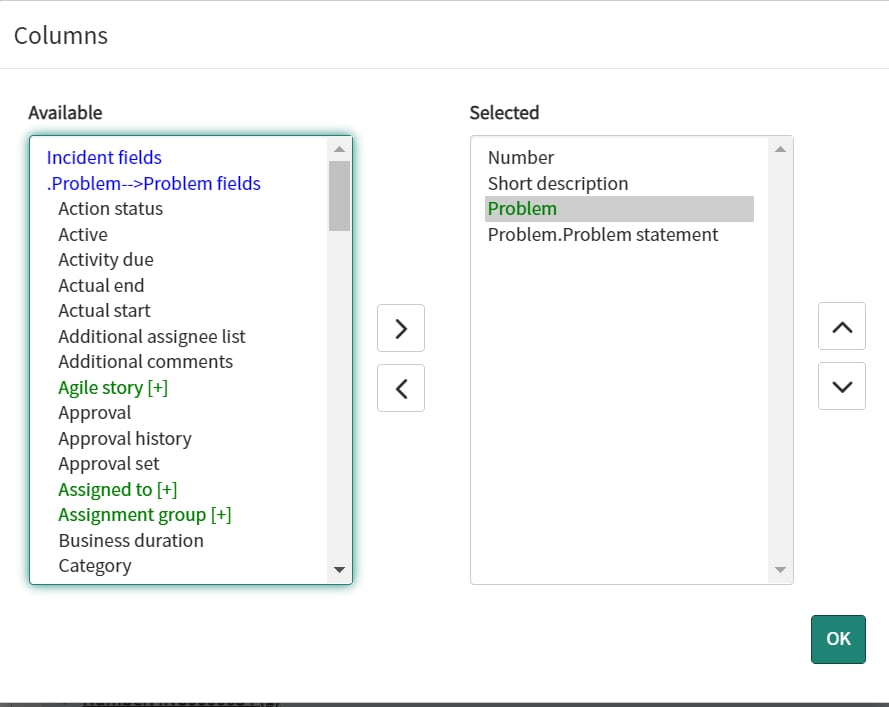Move Problem down with the down chevron
Screen dimensions: 889x707
pos(841,386)
